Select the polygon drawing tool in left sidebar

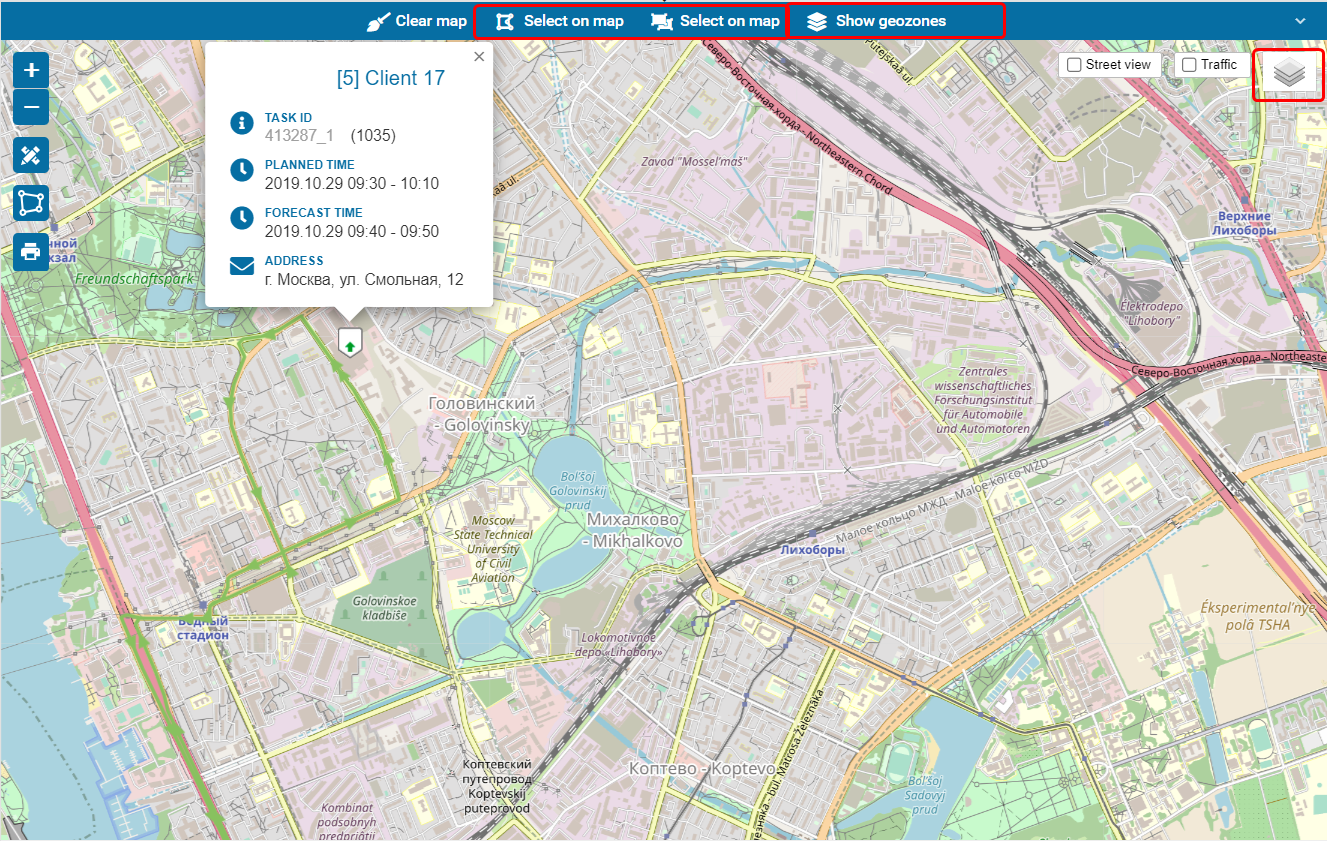31,203
